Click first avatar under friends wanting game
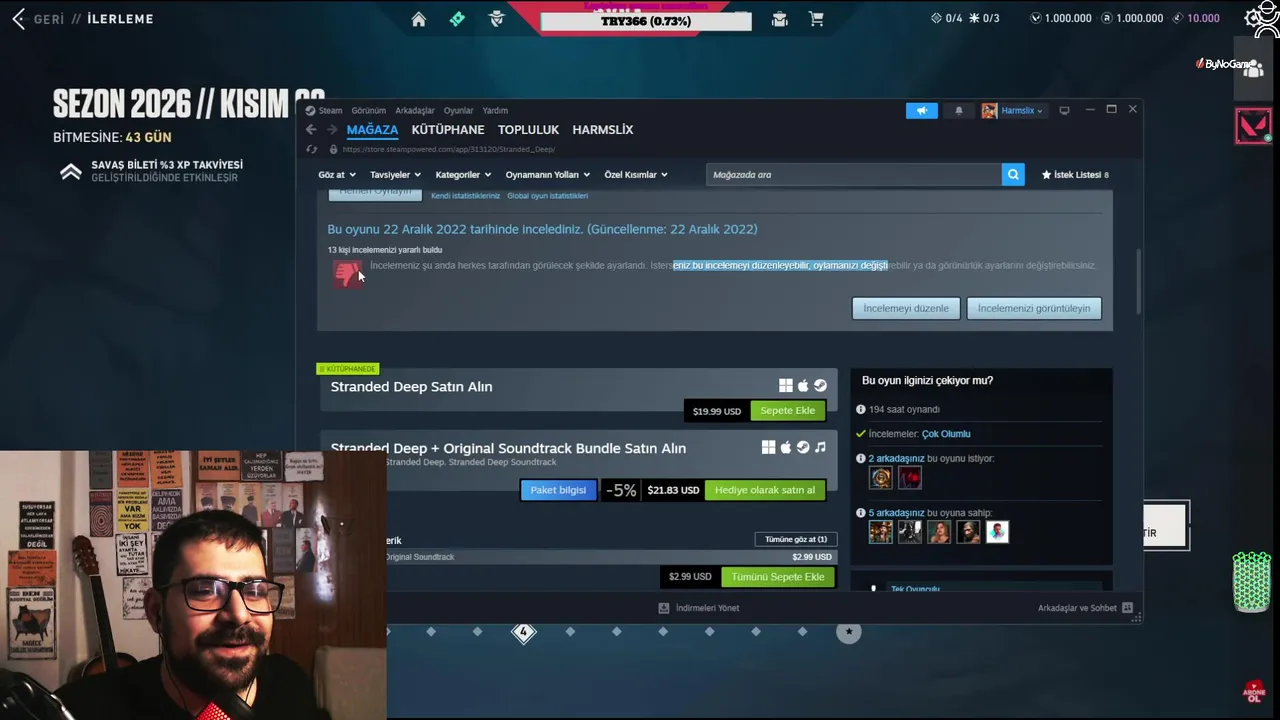This screenshot has width=1280, height=720. pos(880,478)
